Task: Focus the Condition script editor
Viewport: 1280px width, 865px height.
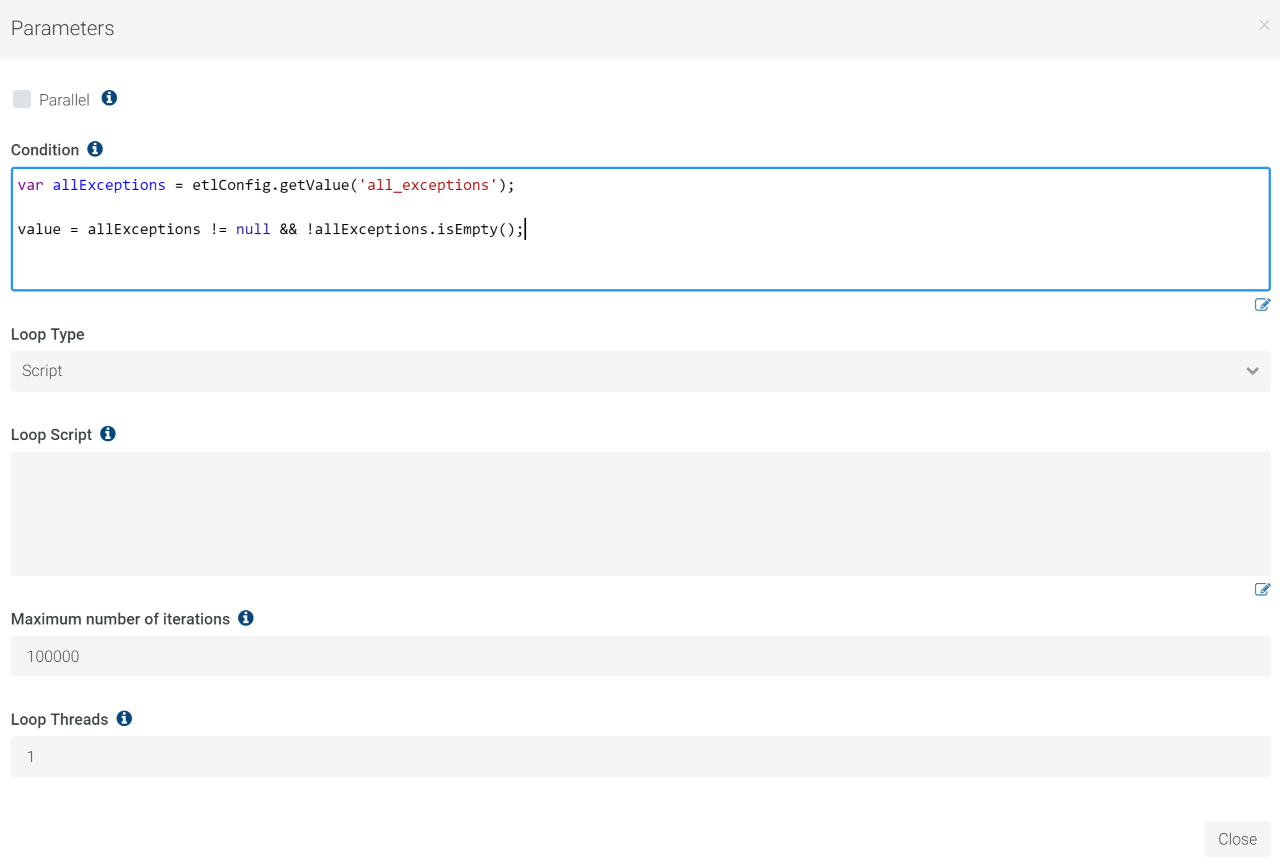Action: pyautogui.click(x=640, y=265)
